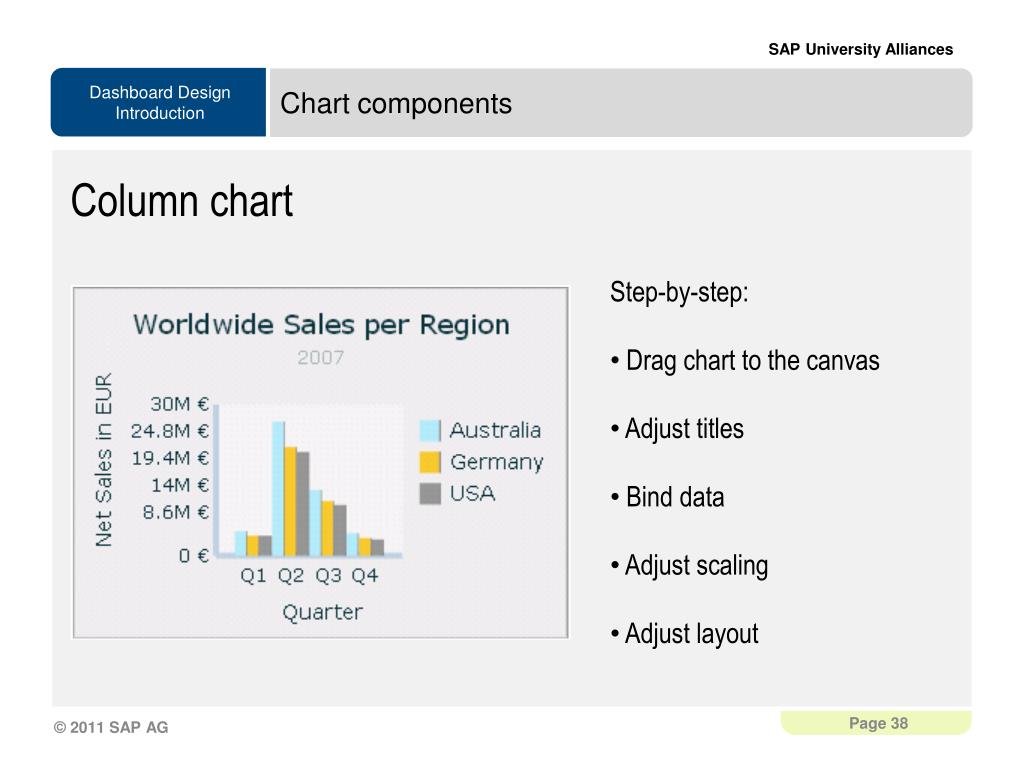Click the '© 2011 SAP AG' copyright text
The width and height of the screenshot is (1024, 768).
pos(111,728)
